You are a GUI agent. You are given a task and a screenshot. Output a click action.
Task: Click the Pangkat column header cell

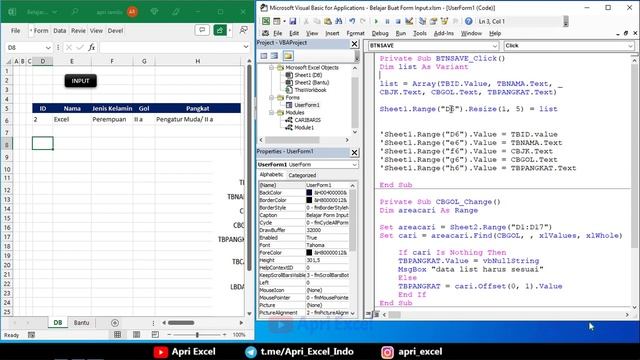pos(198,108)
